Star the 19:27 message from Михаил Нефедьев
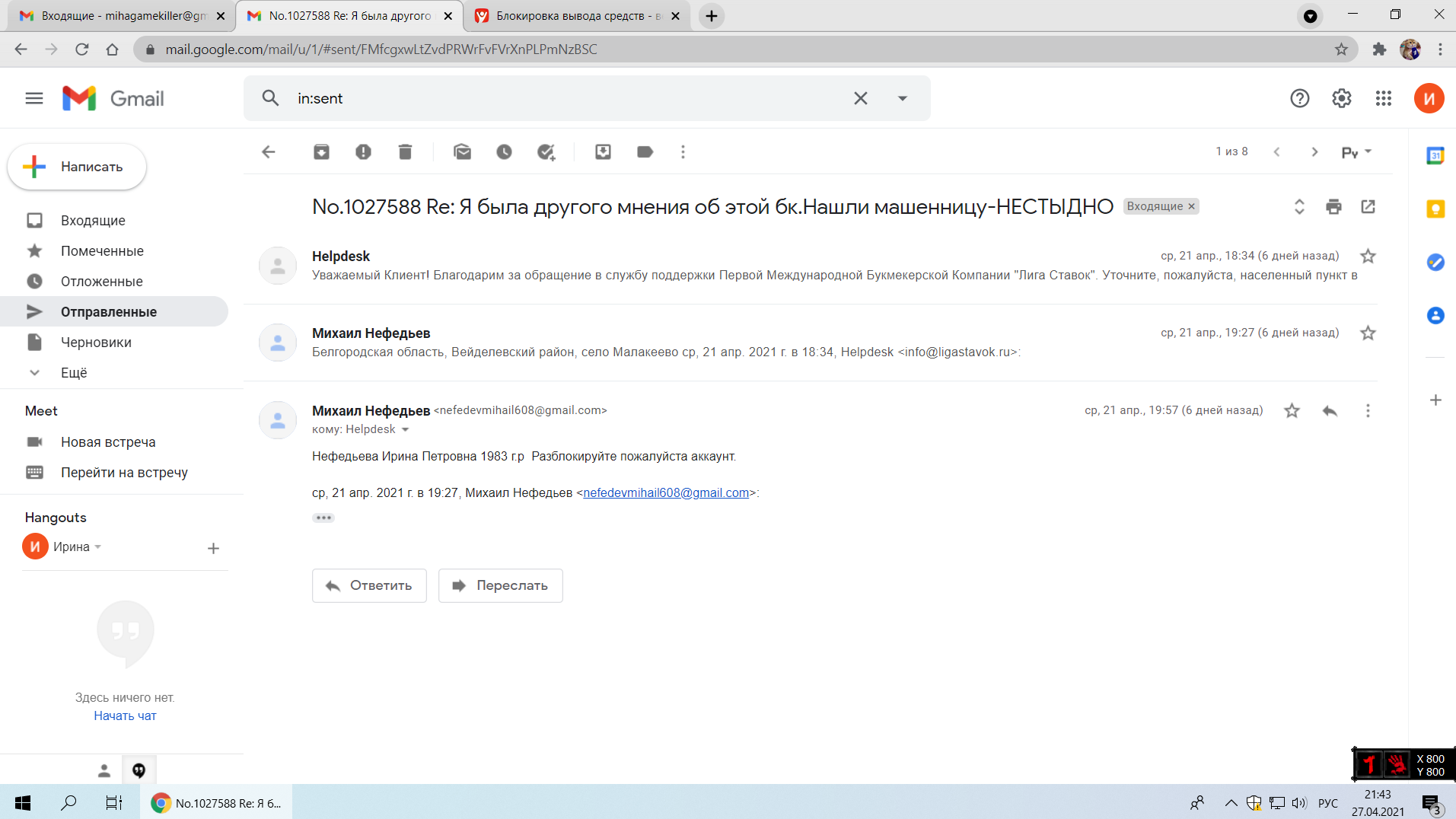This screenshot has width=1456, height=819. (x=1368, y=333)
